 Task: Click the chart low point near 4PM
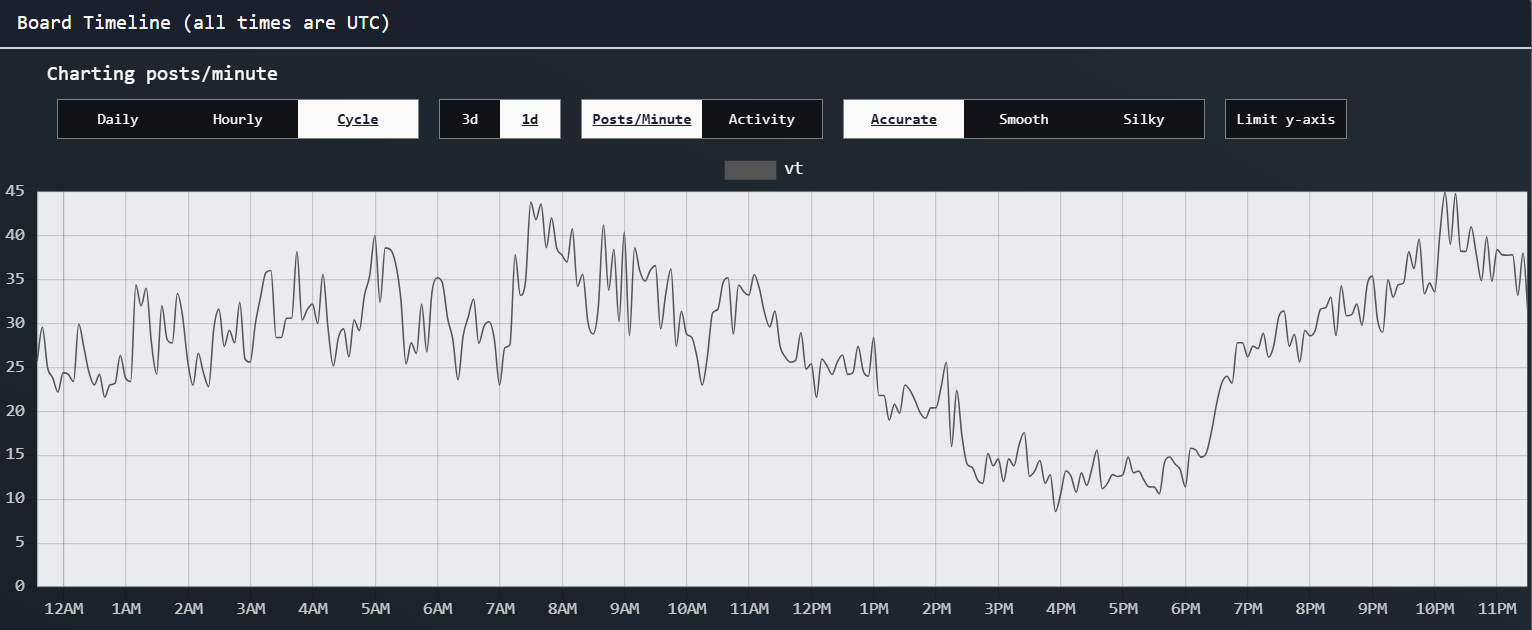[x=1055, y=510]
